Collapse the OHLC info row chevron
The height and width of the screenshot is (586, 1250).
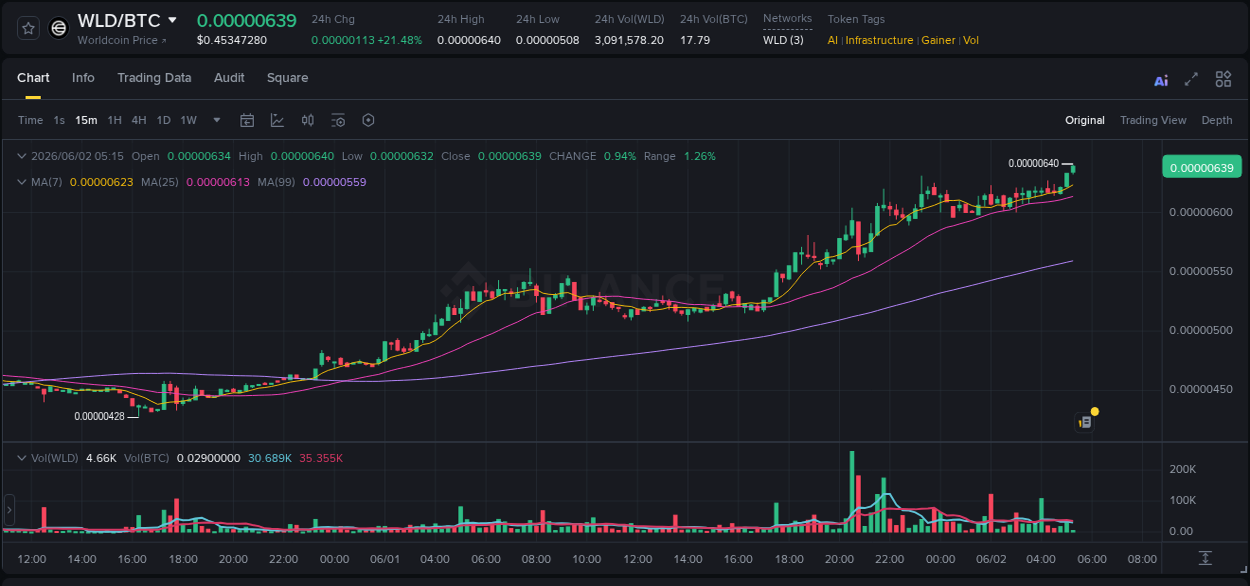(22, 156)
